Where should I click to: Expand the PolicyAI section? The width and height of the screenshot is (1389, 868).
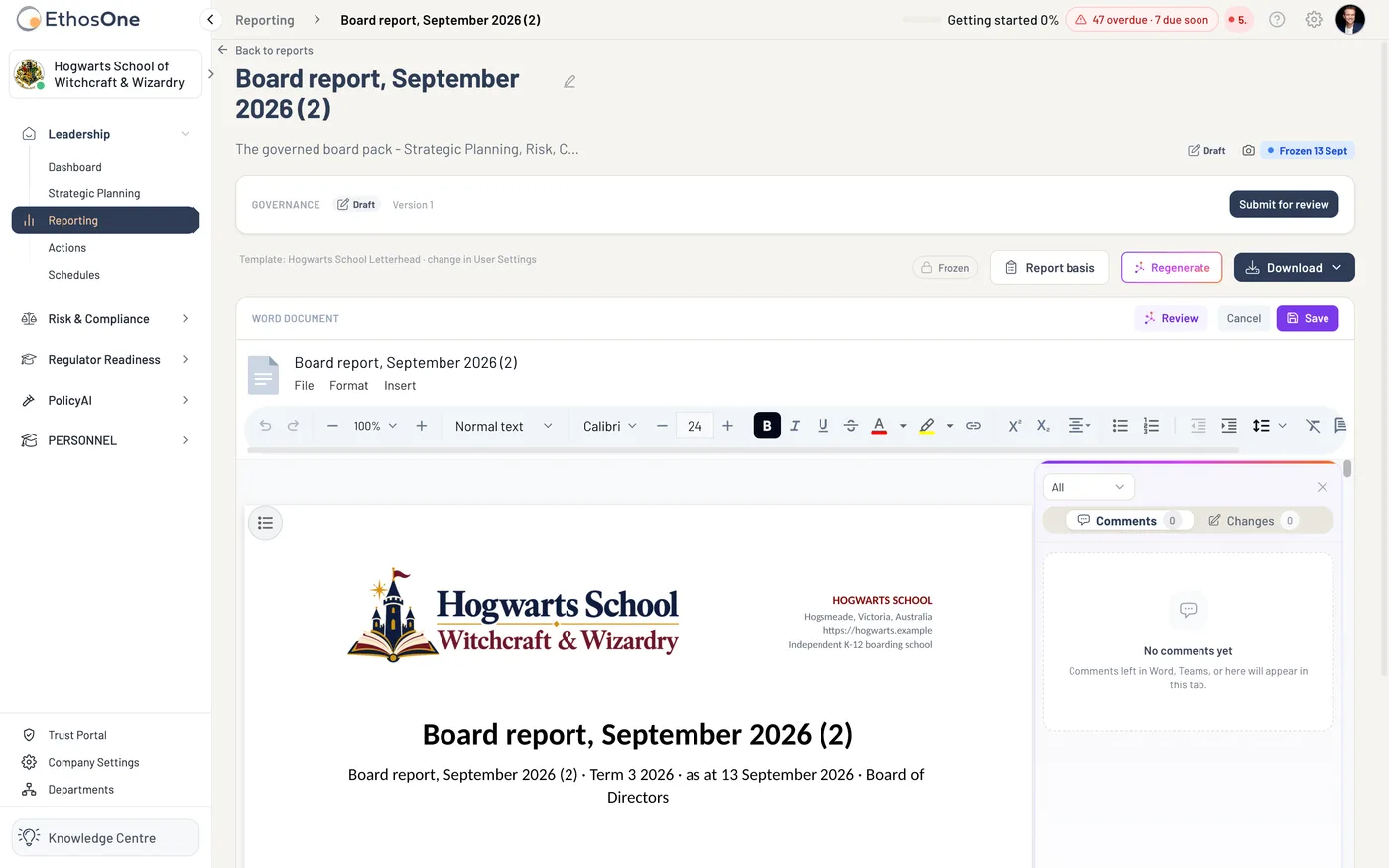click(x=104, y=401)
